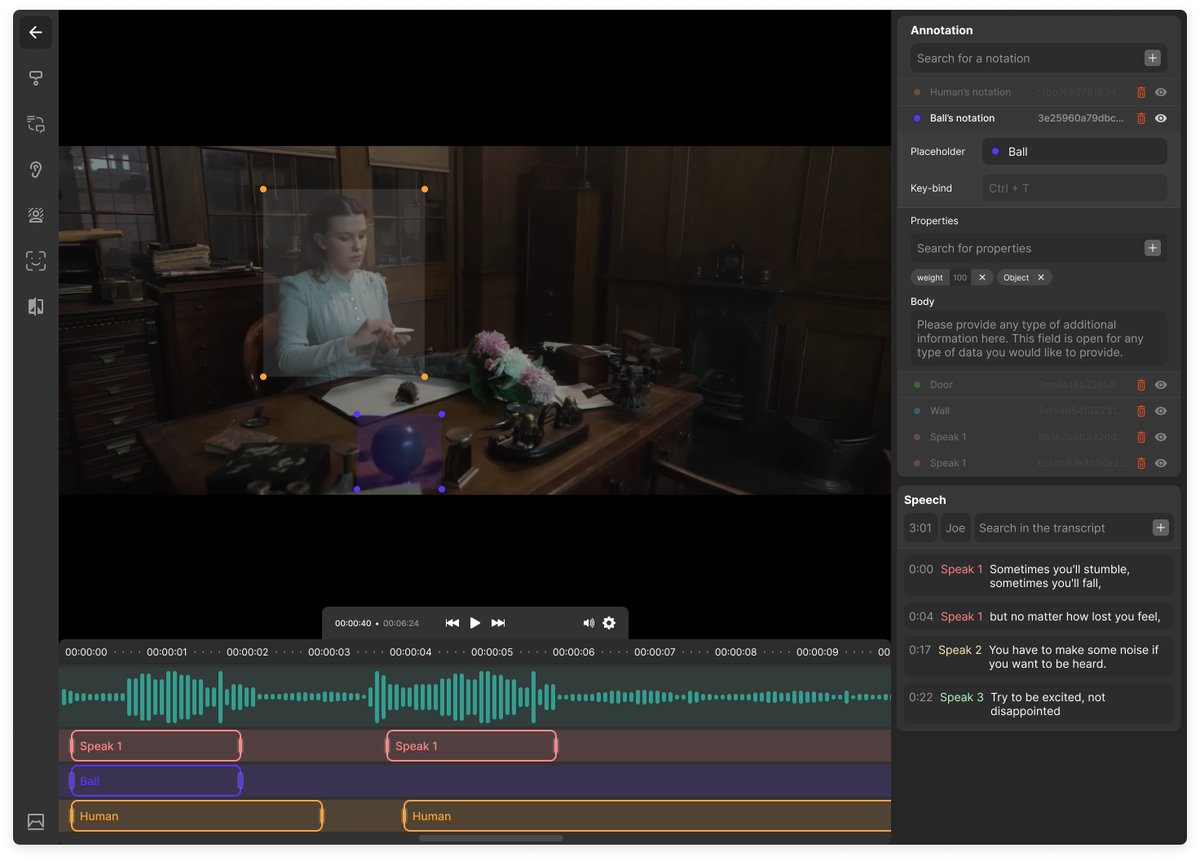1200x861 pixels.
Task: Skip forward with fast-forward button
Action: 498,623
